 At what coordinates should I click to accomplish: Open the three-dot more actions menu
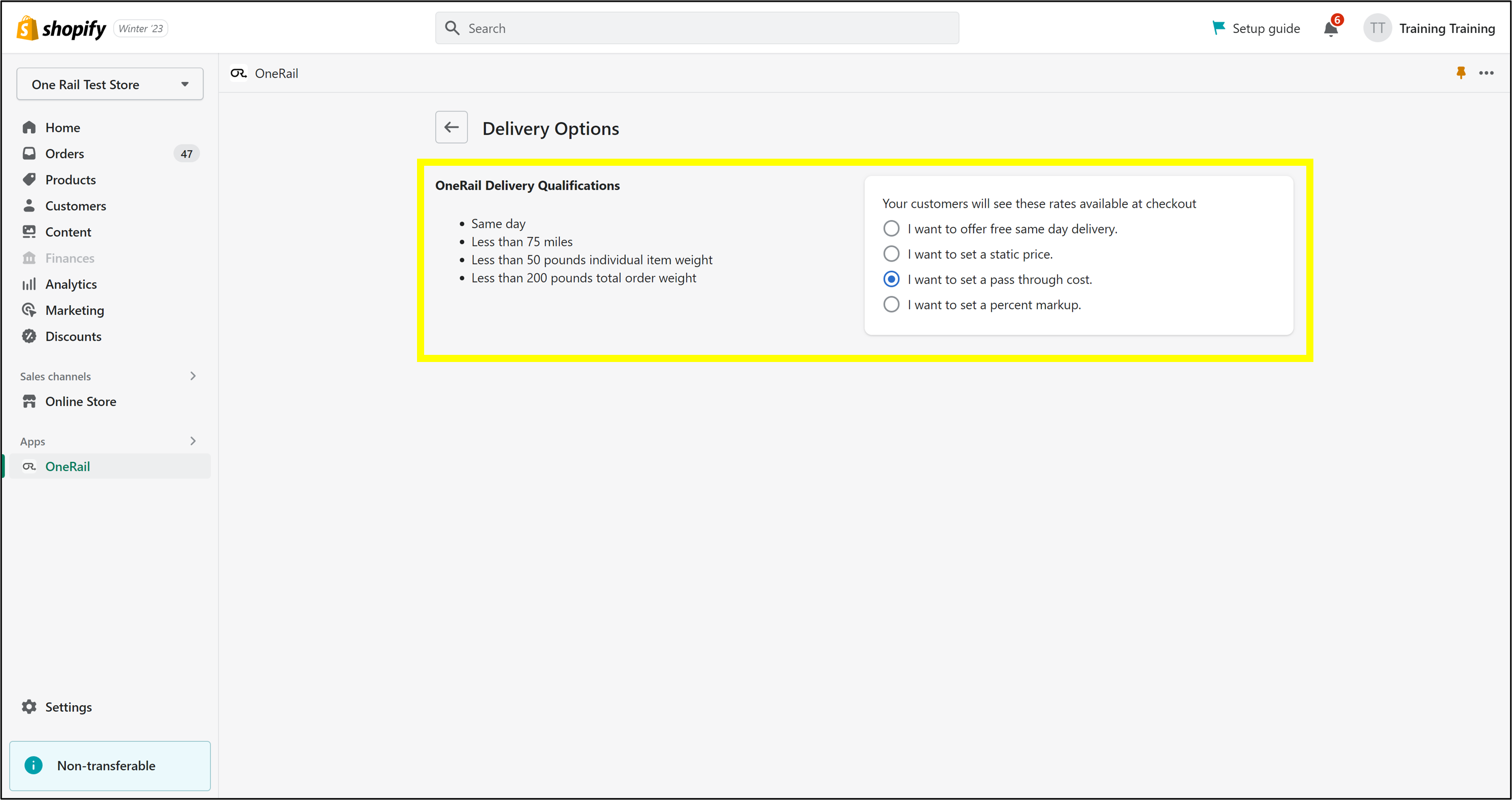(x=1486, y=73)
